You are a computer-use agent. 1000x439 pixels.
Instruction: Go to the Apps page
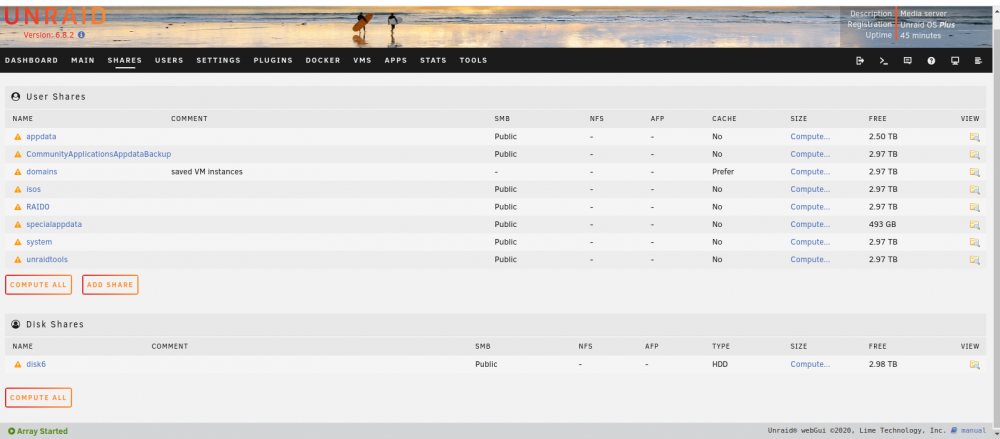[x=395, y=61]
